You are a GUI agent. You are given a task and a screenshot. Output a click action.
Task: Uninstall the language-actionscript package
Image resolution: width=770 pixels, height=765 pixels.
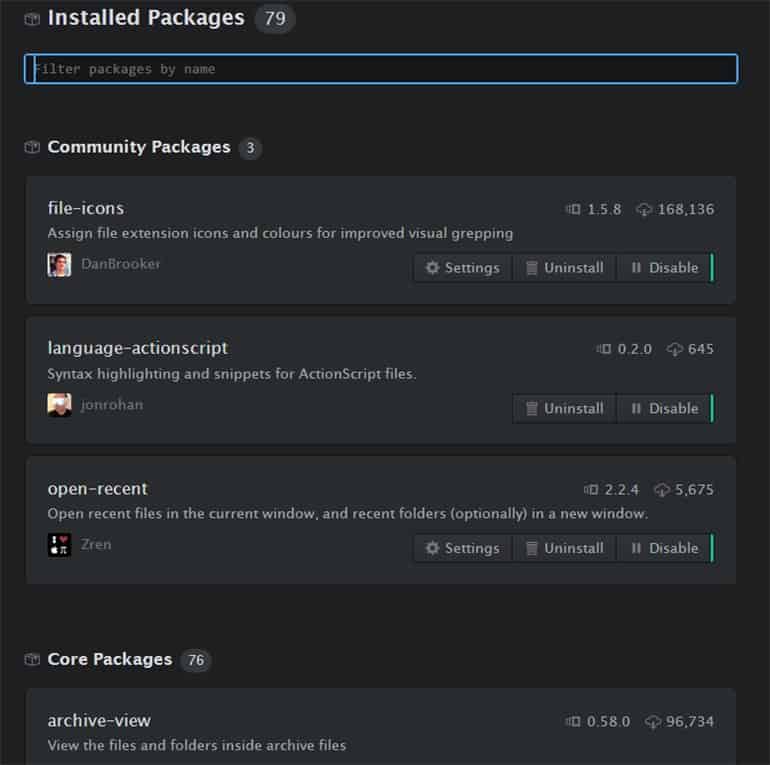point(565,409)
